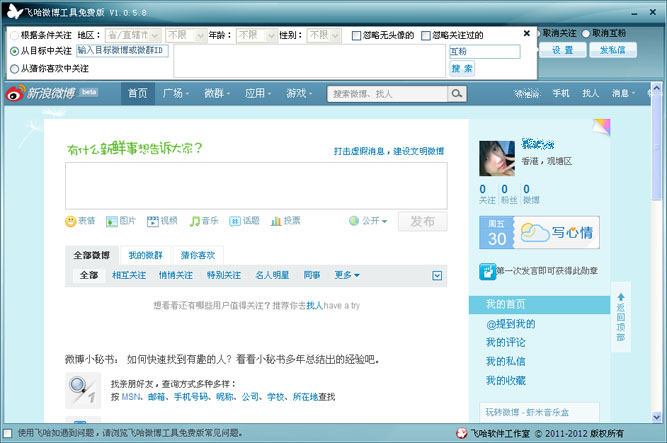Image resolution: width=667 pixels, height=443 pixels.
Task: Focus the 输入目标微博或微群ID field
Action: tap(123, 51)
